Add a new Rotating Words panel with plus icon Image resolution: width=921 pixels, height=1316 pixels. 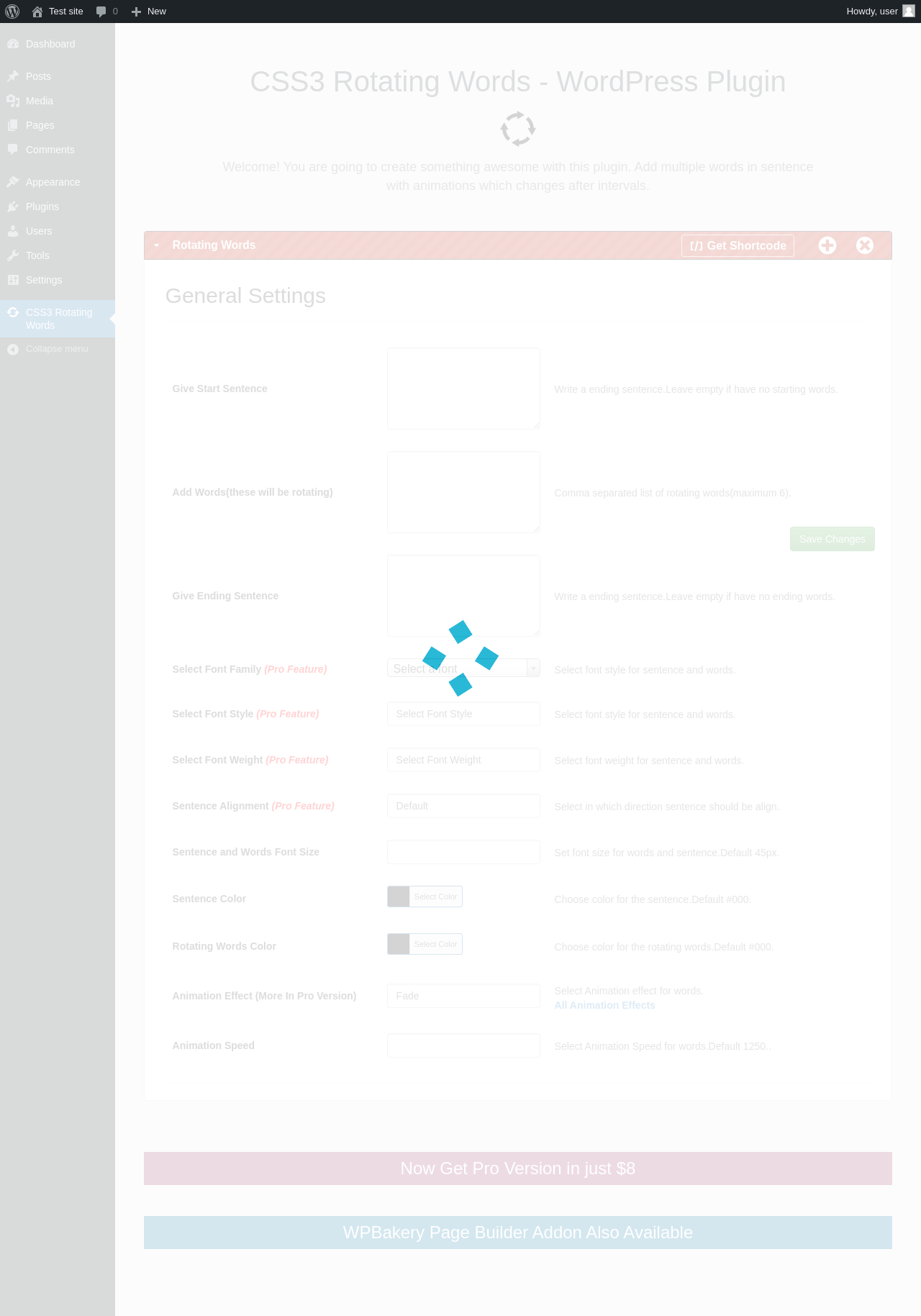827,245
